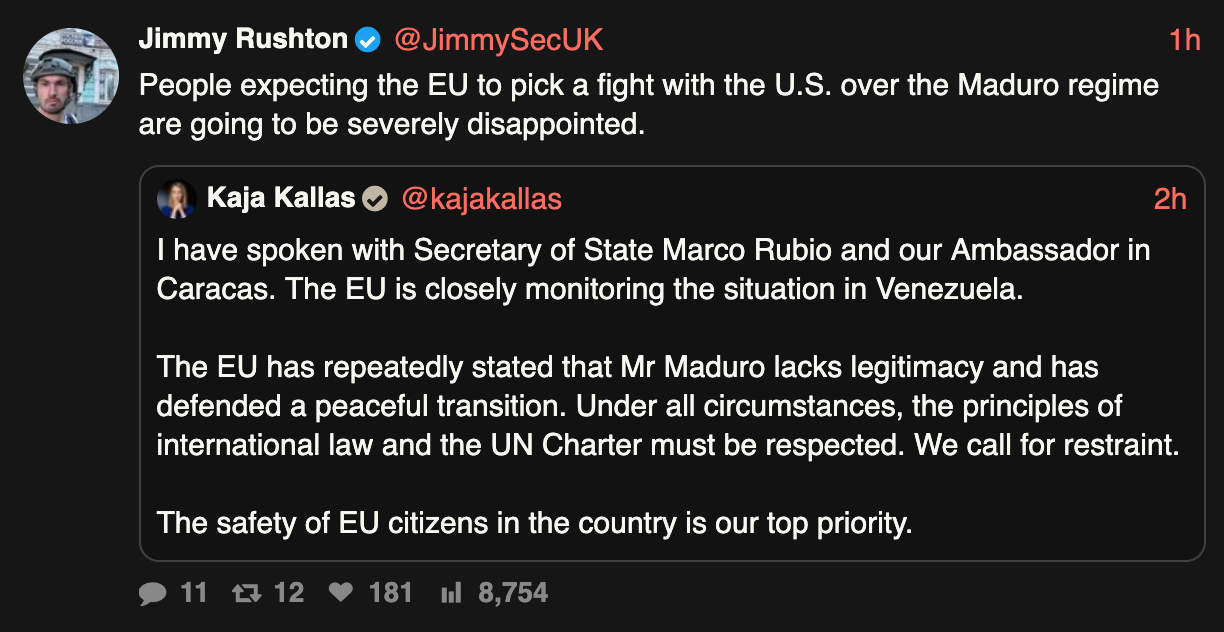Like the tweet with heart icon
The height and width of the screenshot is (632, 1224).
point(341,593)
